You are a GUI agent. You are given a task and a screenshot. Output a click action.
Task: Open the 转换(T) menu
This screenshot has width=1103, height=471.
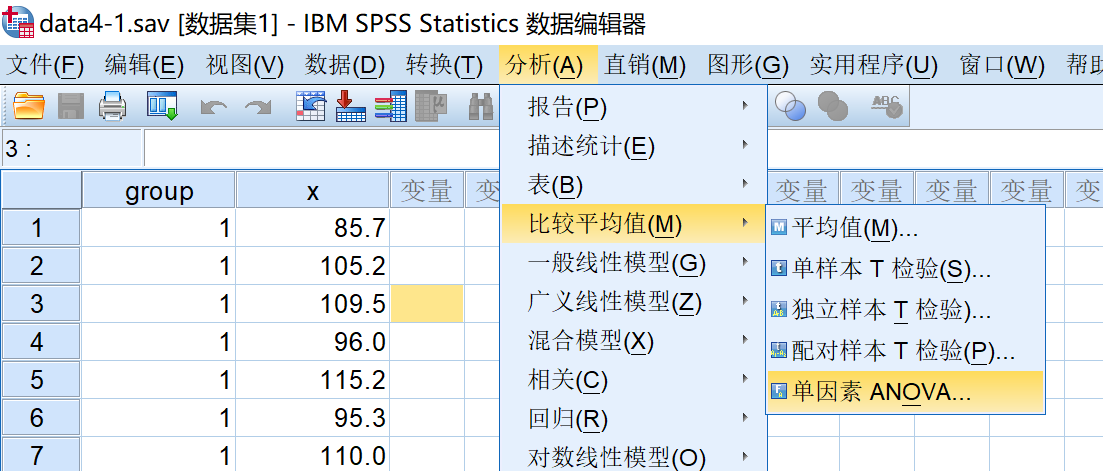(444, 66)
